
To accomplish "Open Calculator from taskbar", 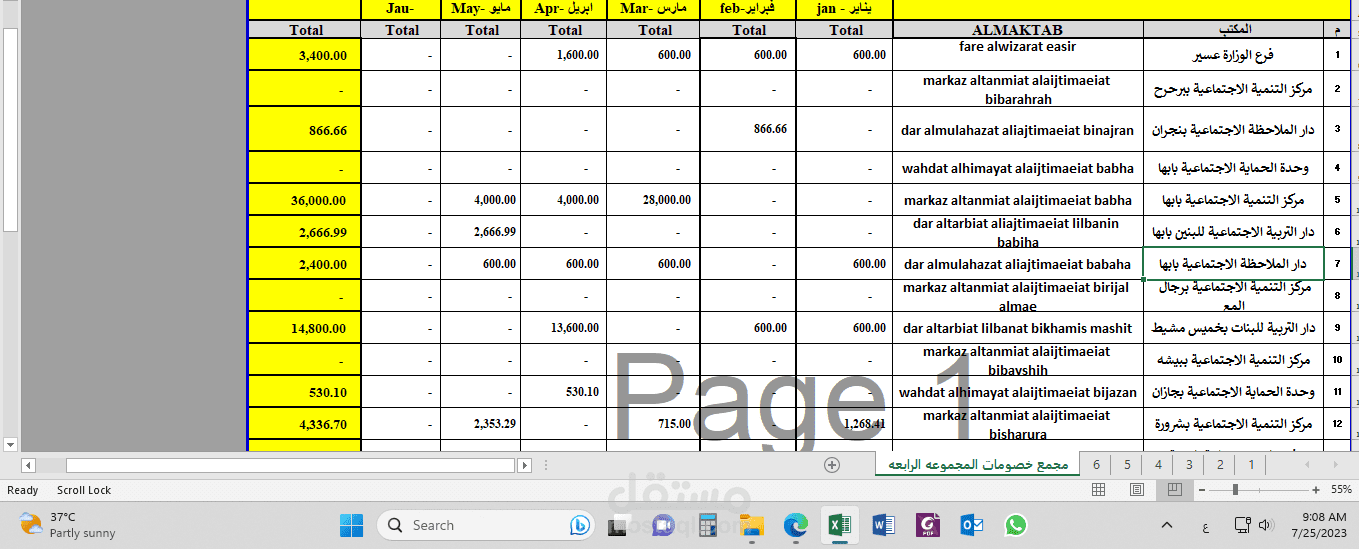I will pos(708,525).
